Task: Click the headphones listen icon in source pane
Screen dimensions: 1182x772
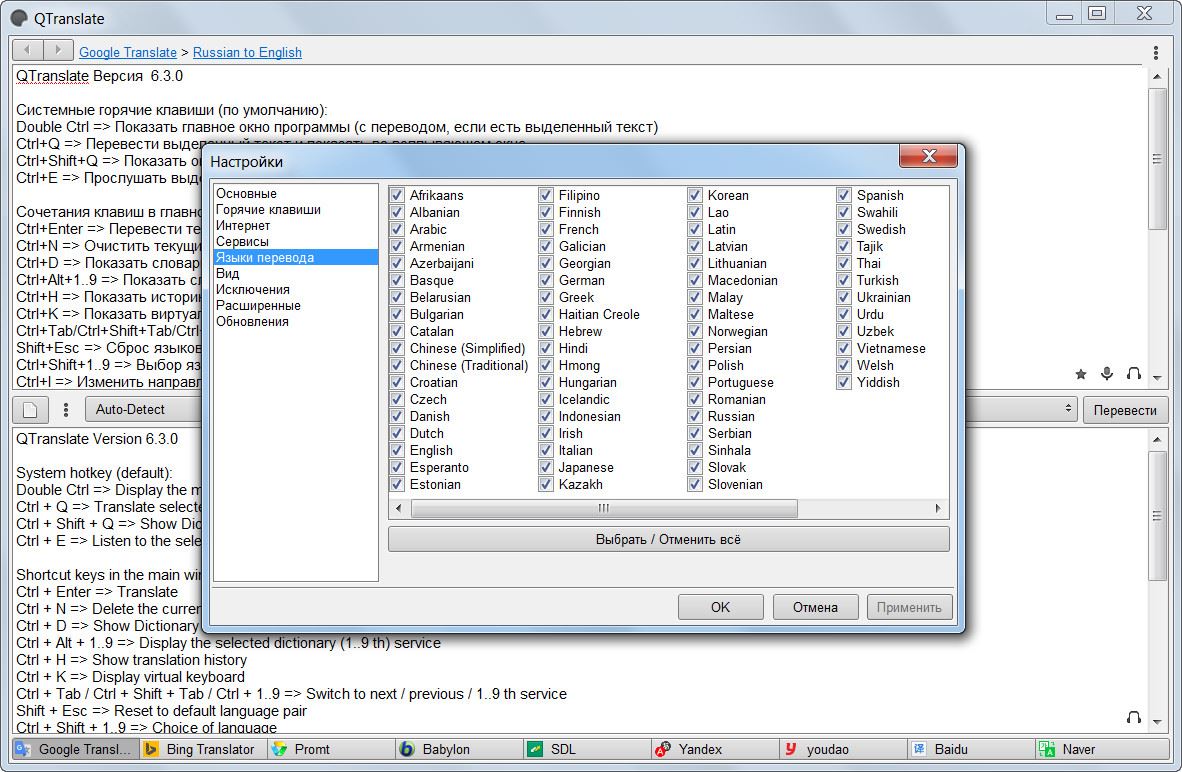Action: coord(1133,373)
